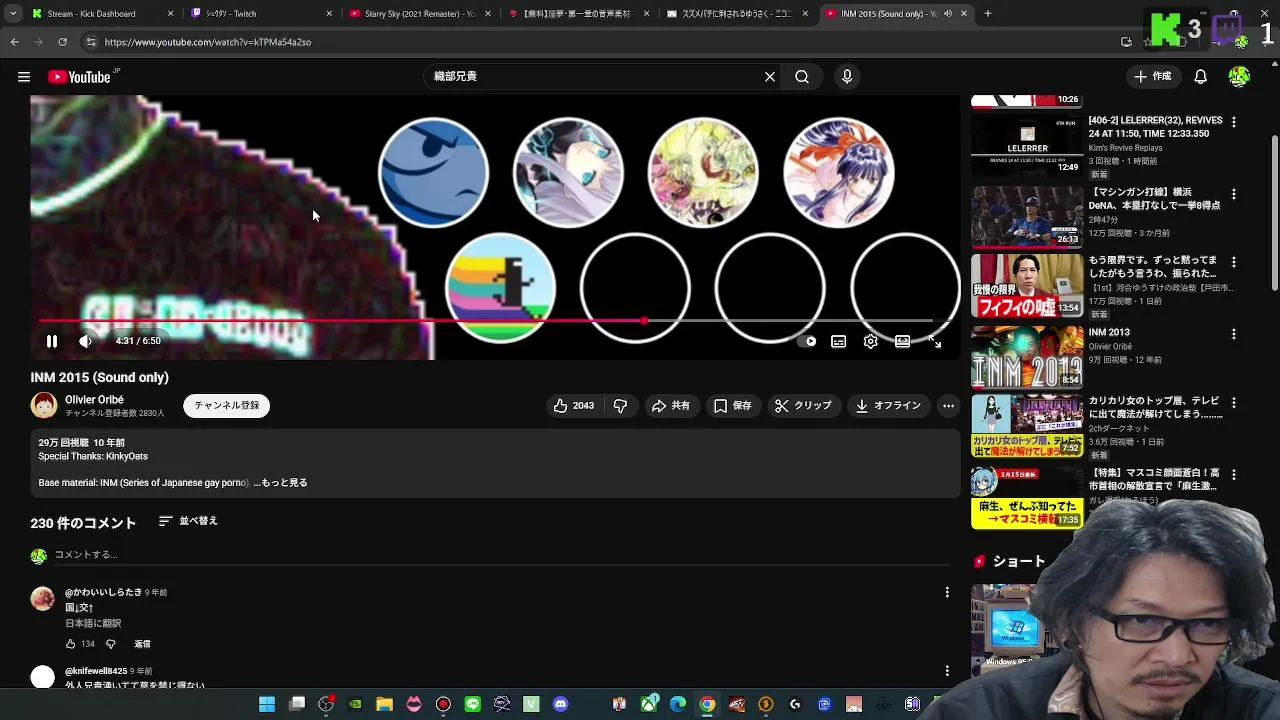1280x720 pixels.
Task: Open File Explorer from the taskbar
Action: point(384,705)
